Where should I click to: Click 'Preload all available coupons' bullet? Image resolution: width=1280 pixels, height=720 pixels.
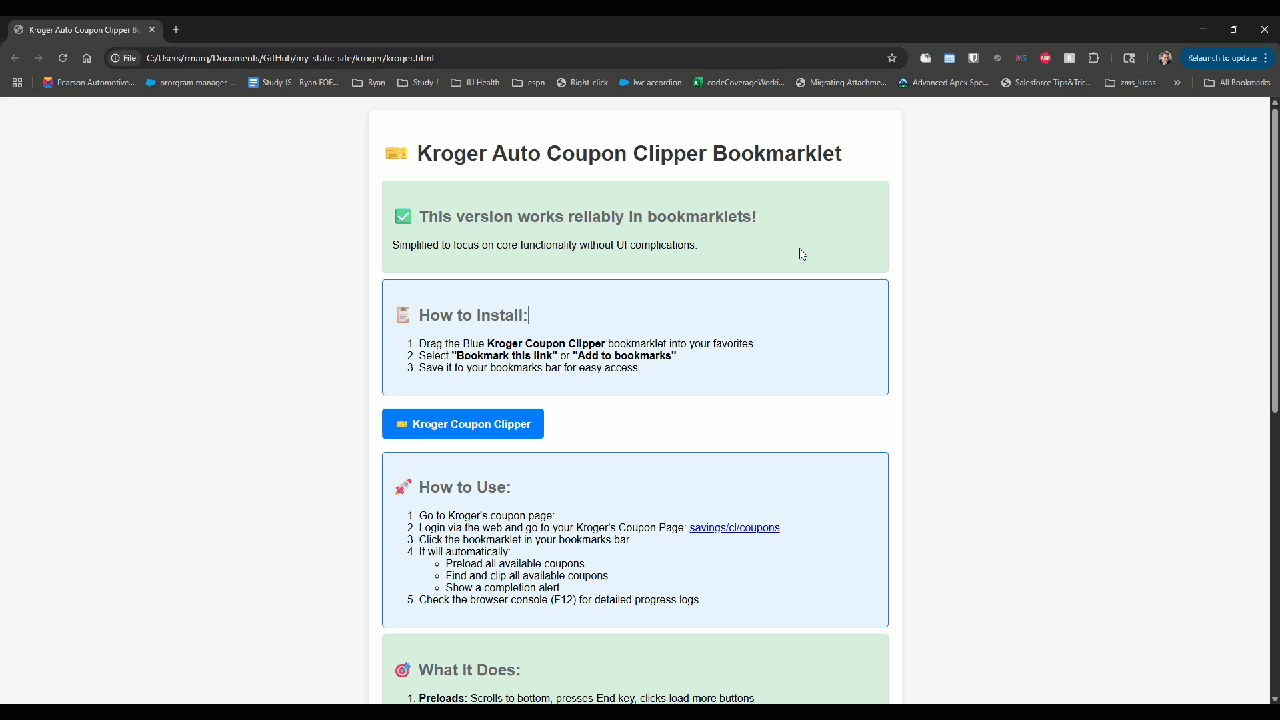pos(515,564)
